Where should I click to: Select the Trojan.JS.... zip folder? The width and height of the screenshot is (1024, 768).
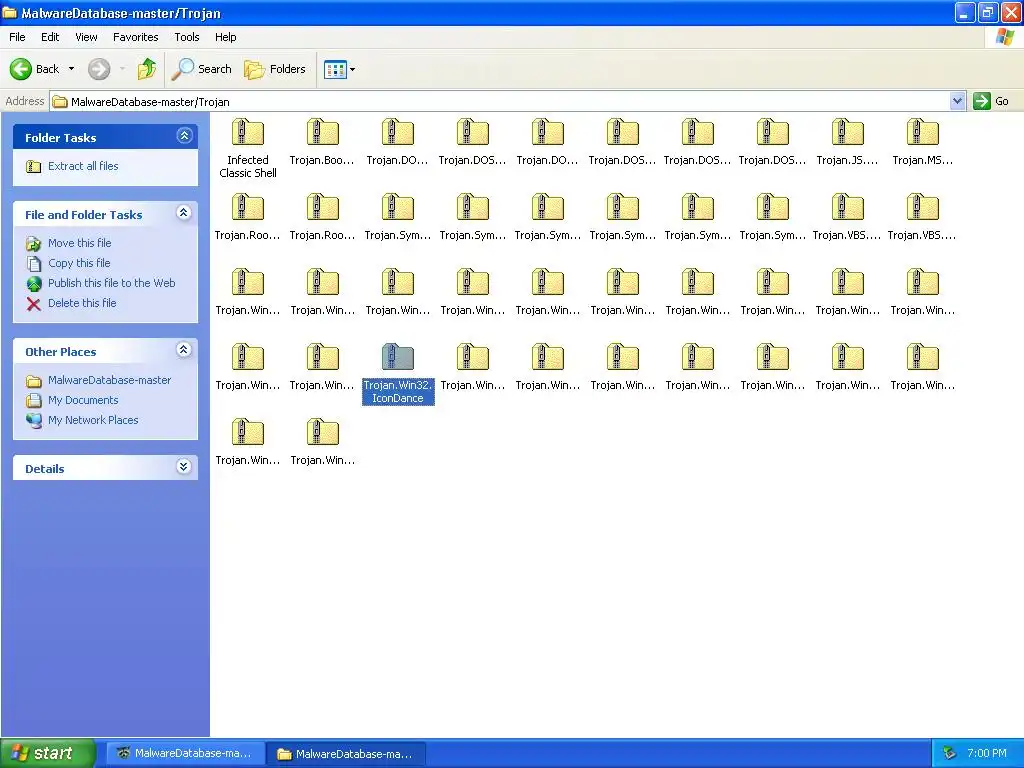point(848,142)
